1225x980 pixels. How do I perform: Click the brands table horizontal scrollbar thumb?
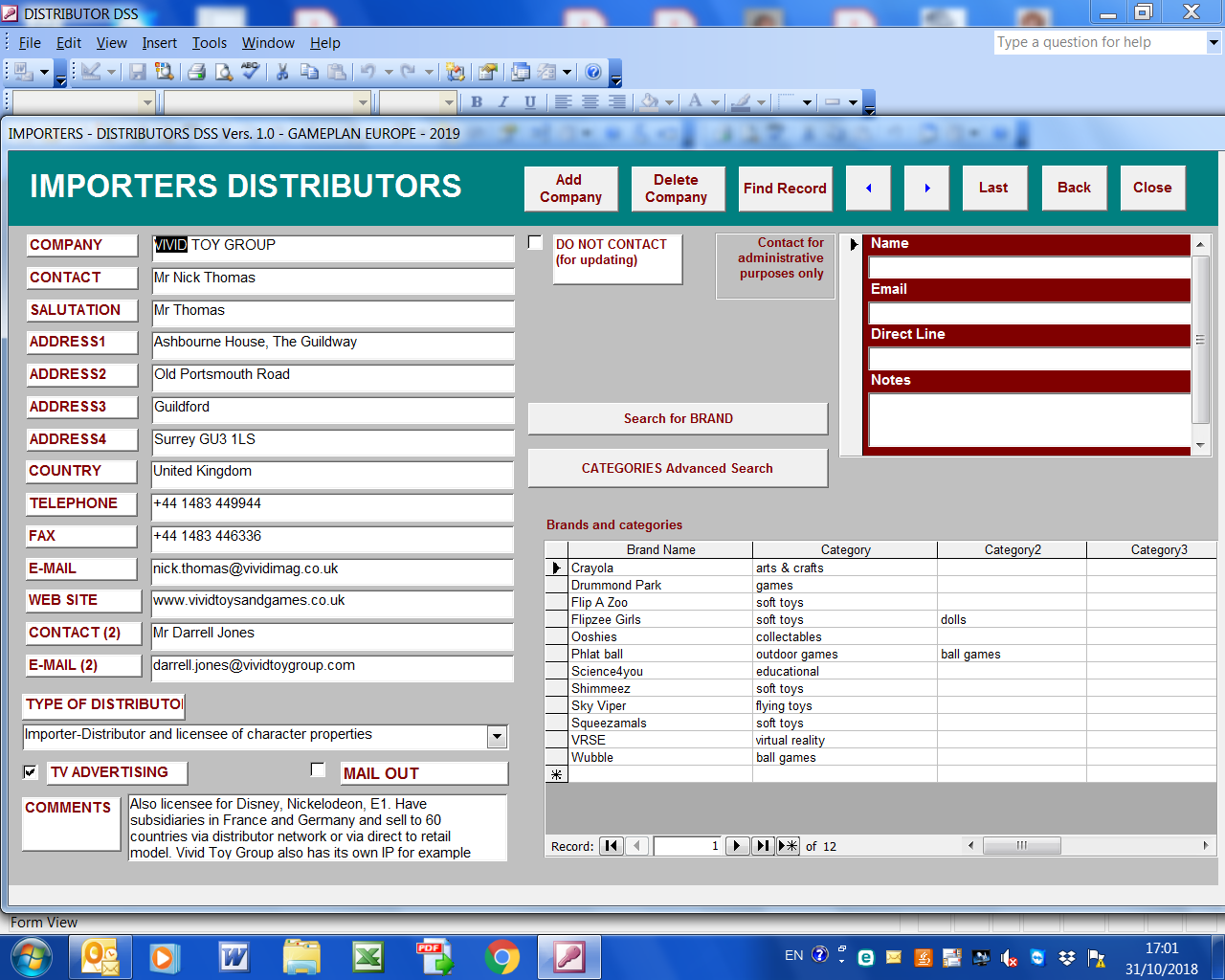pyautogui.click(x=1021, y=845)
